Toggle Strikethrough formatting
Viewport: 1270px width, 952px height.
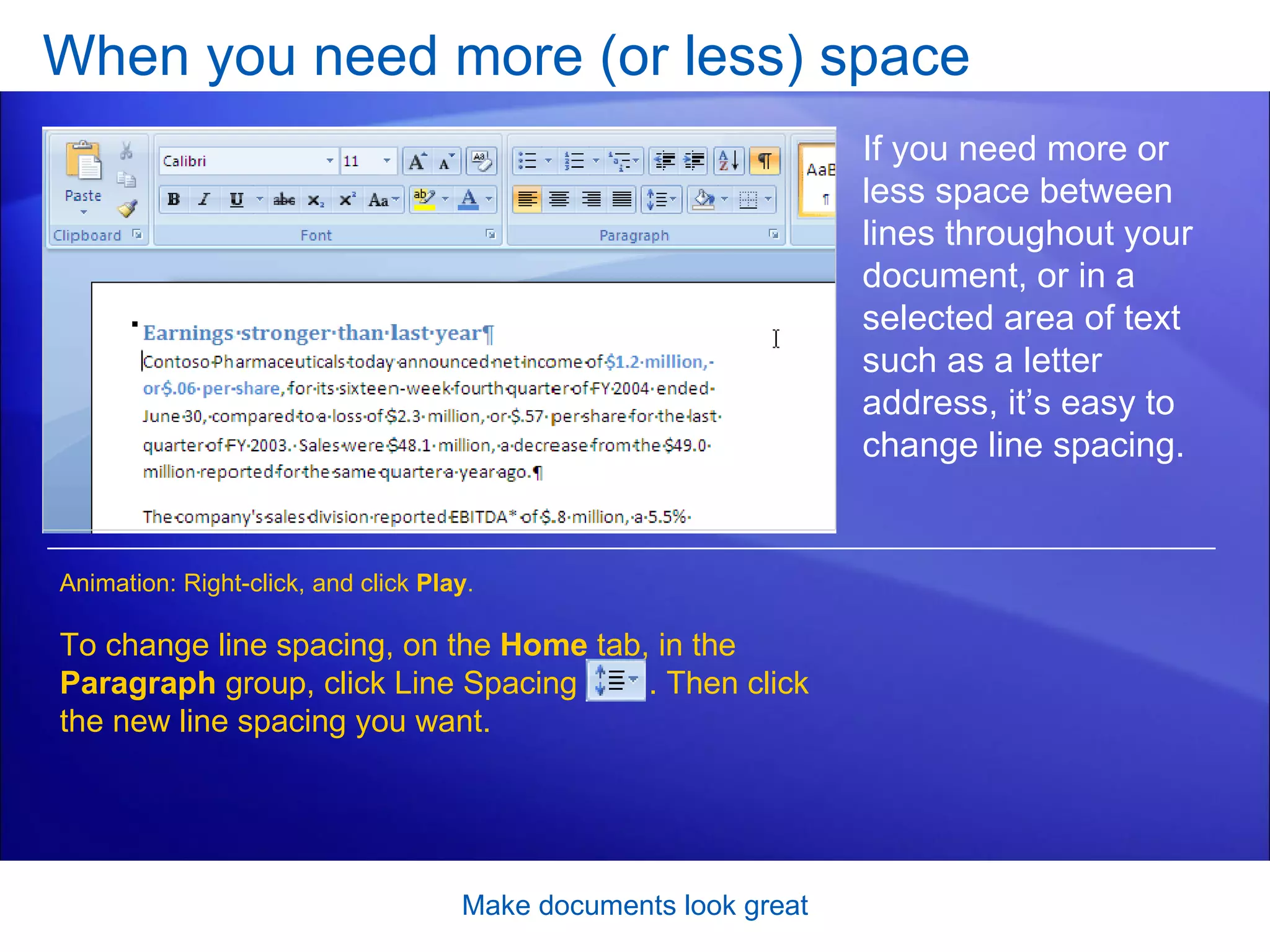(284, 200)
